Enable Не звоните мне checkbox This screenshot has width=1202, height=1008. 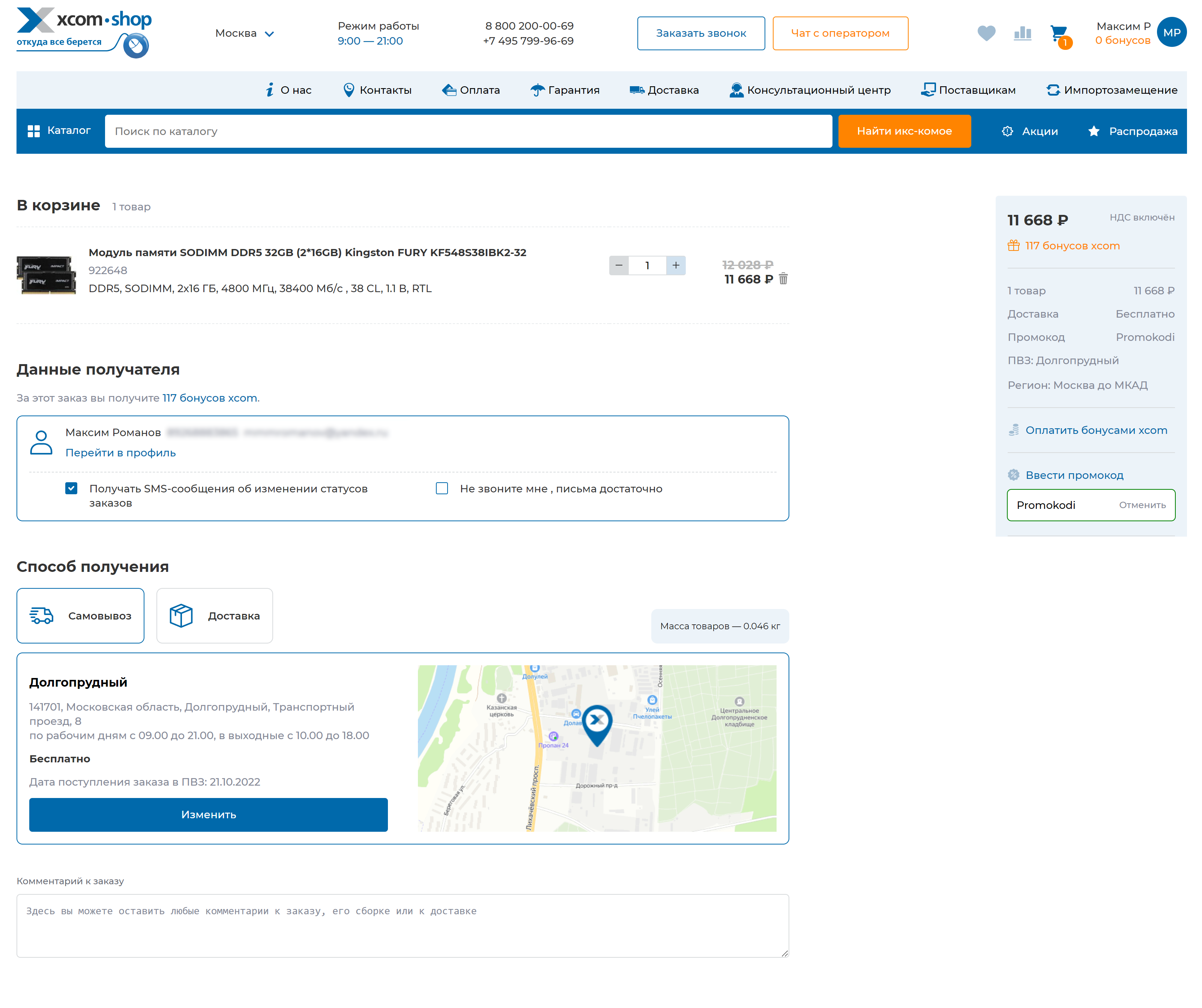click(x=442, y=488)
